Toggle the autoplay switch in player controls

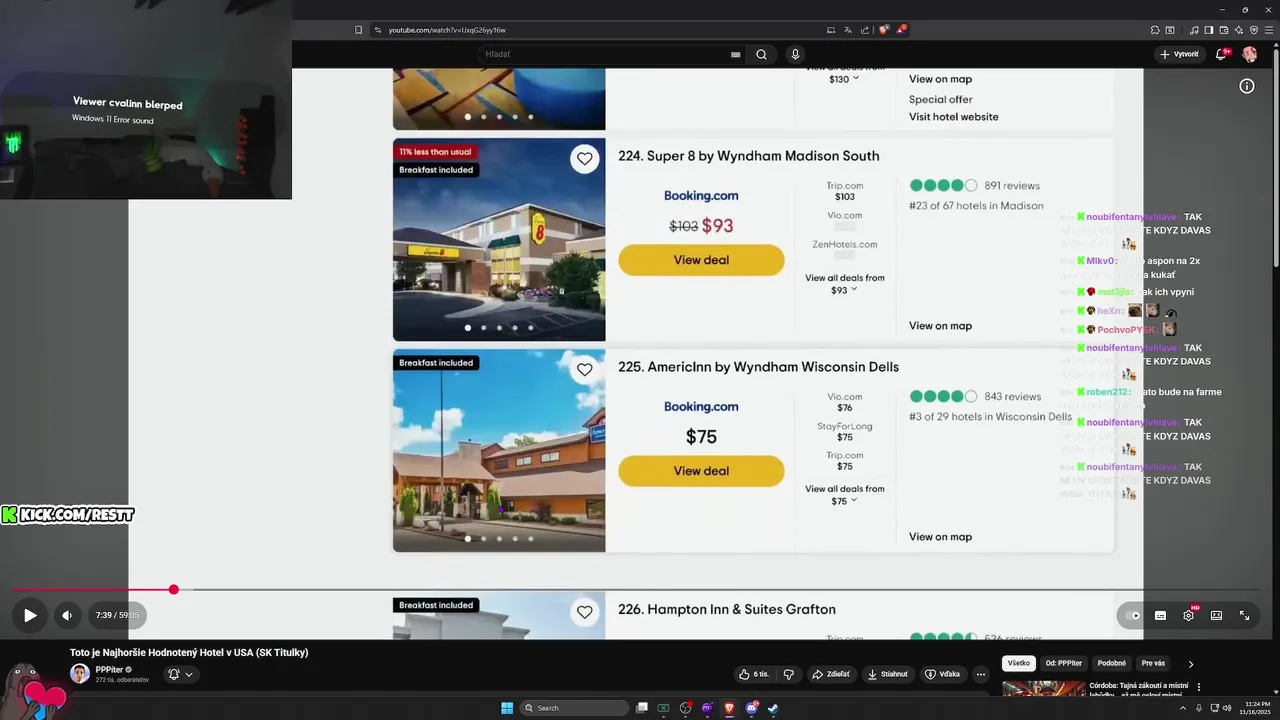click(1132, 616)
